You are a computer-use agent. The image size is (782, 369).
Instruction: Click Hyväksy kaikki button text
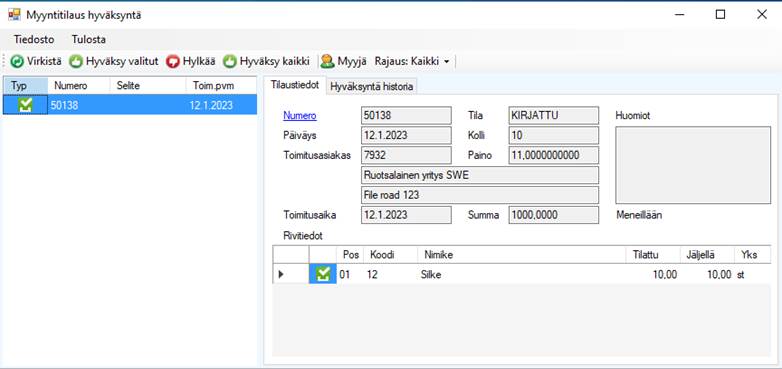(275, 61)
